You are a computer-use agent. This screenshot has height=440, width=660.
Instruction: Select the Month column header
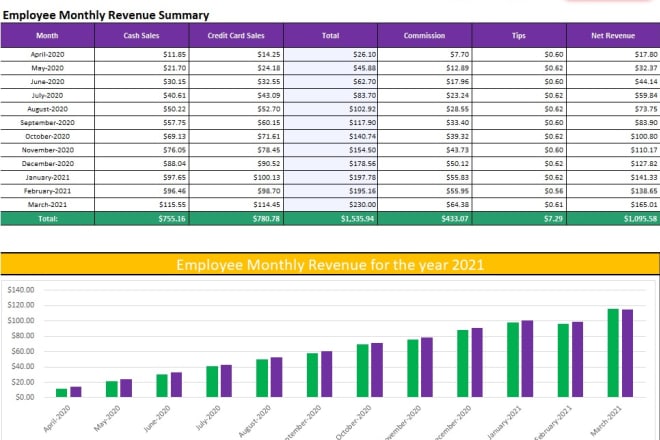click(x=47, y=35)
